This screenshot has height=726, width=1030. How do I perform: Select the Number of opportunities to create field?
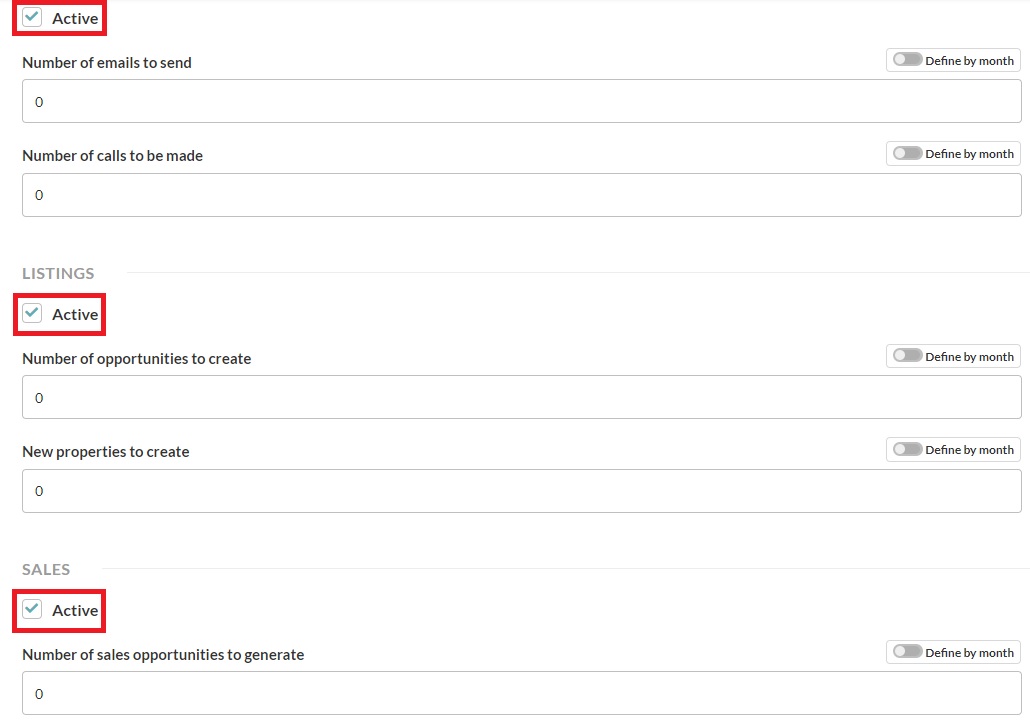pos(521,397)
